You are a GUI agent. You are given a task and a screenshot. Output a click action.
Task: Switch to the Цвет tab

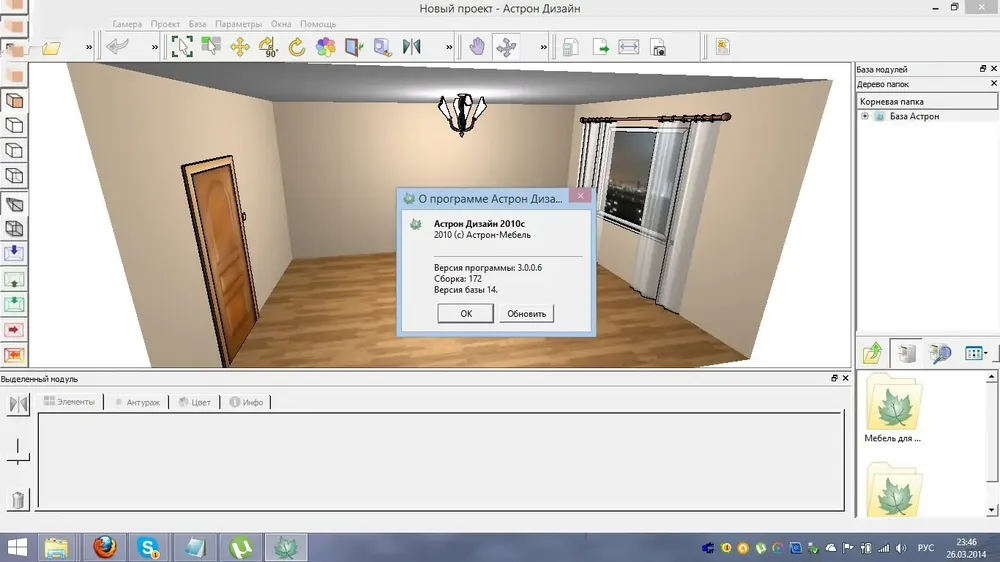pyautogui.click(x=195, y=402)
